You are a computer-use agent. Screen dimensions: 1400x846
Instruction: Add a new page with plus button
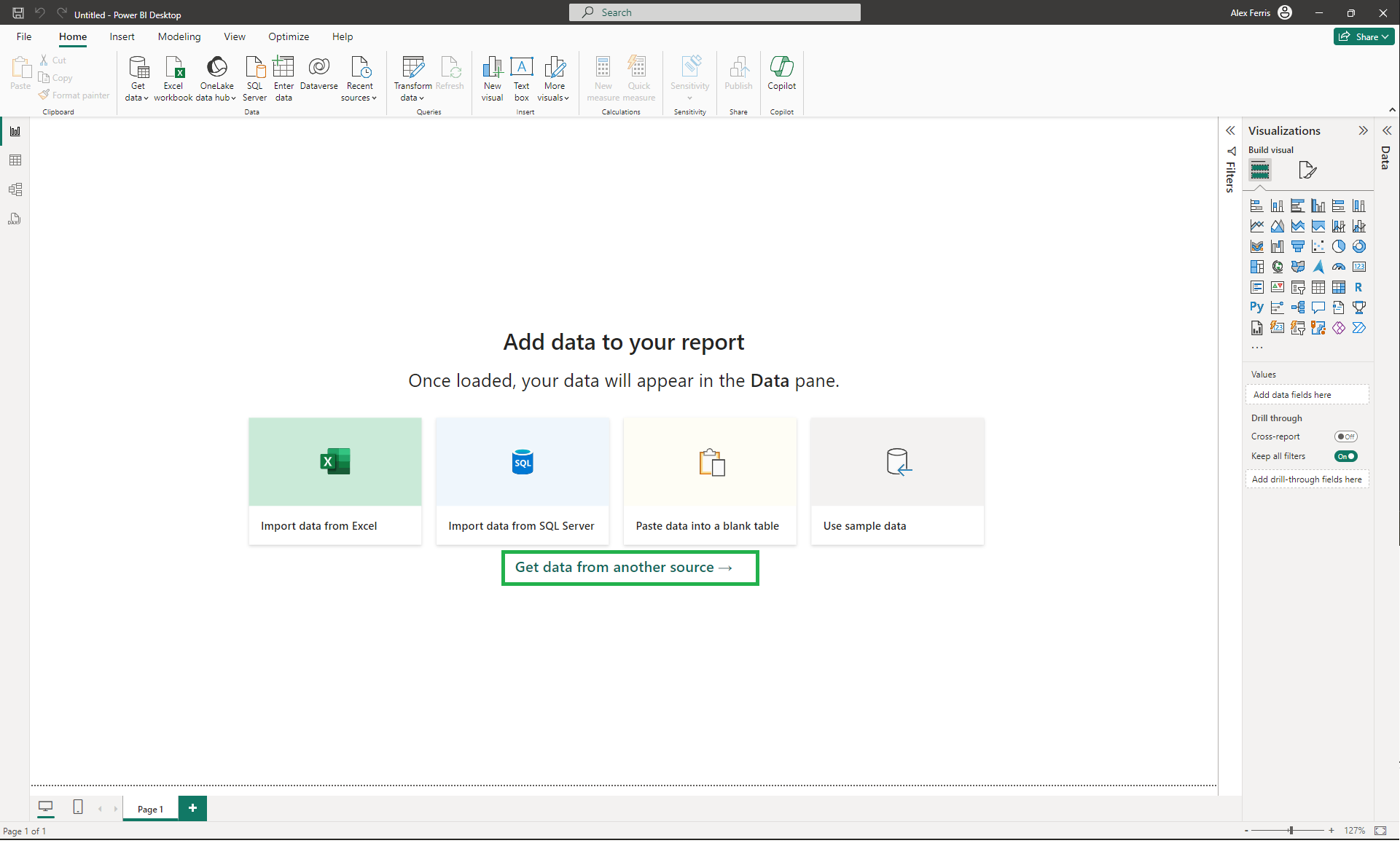pos(192,807)
